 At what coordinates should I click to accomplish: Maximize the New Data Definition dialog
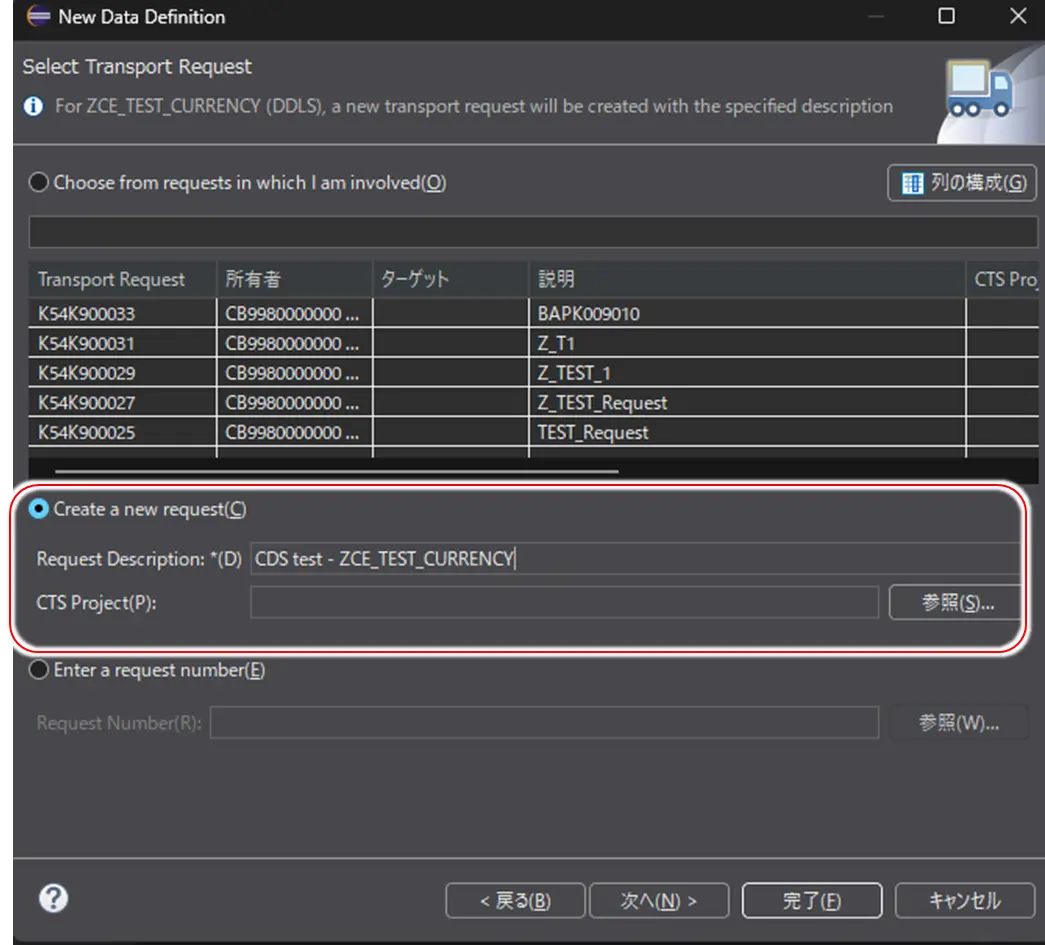[946, 16]
